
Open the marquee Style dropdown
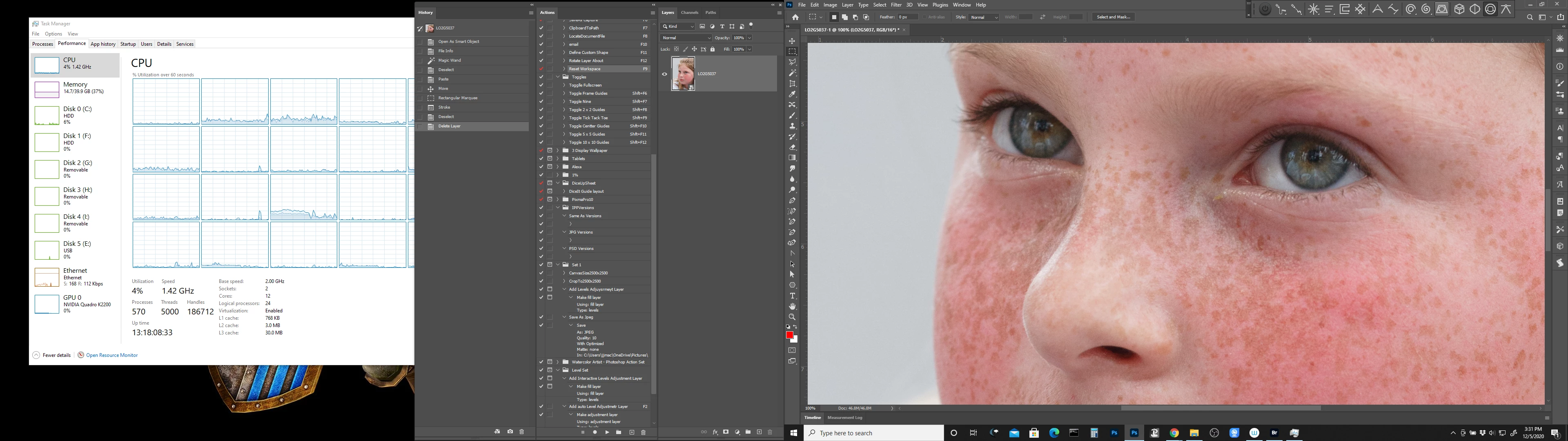click(x=984, y=17)
